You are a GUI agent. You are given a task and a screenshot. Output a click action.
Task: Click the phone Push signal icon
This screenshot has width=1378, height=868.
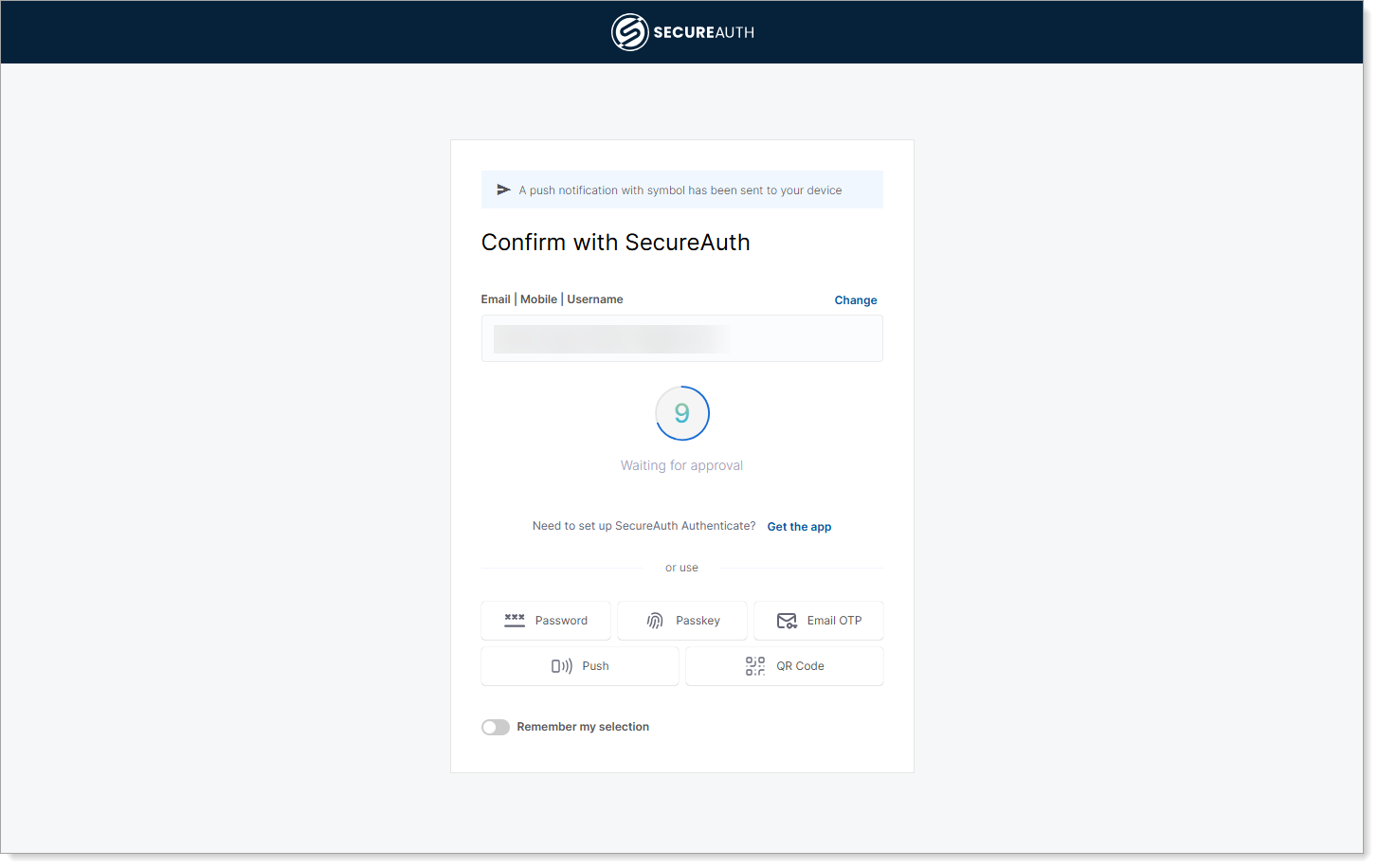[562, 666]
